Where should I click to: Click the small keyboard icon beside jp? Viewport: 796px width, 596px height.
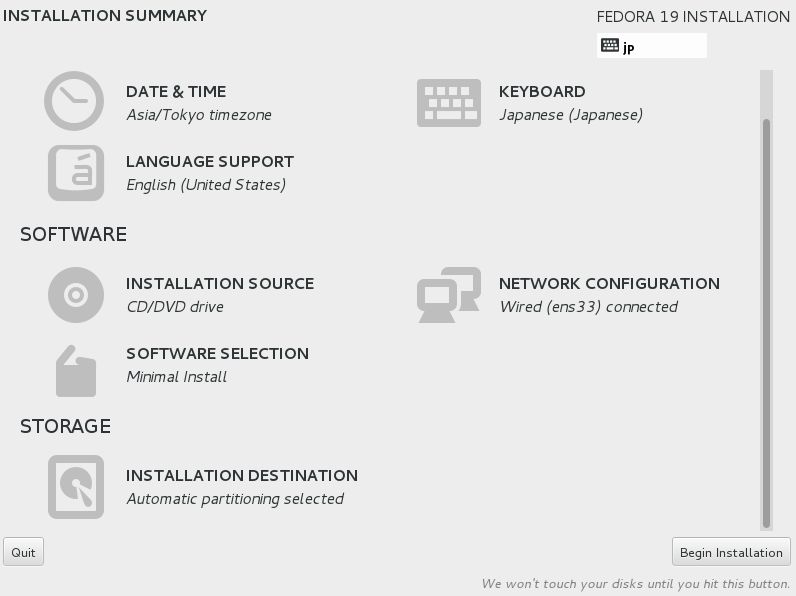click(x=610, y=45)
